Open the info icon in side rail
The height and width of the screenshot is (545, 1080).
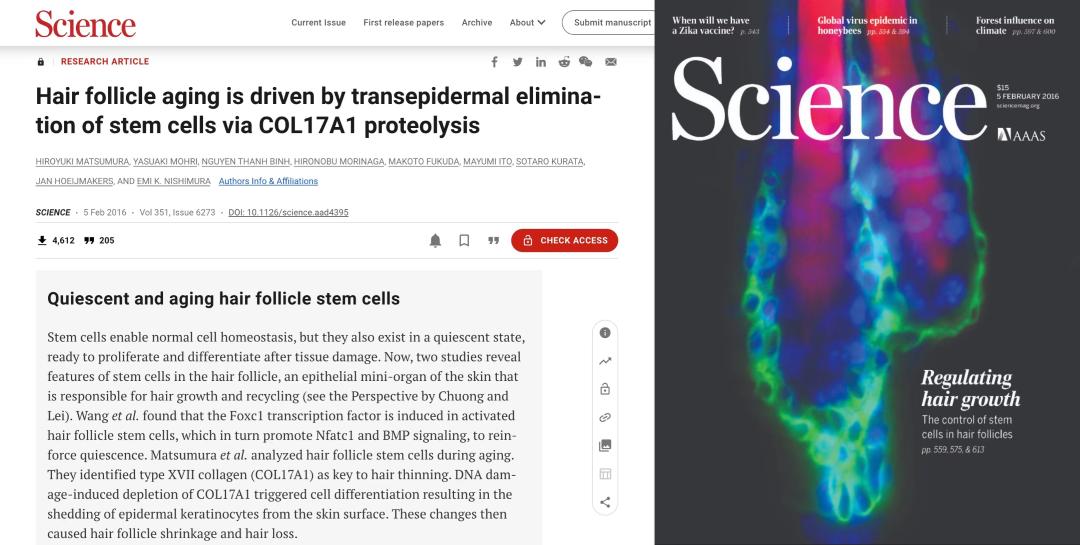point(605,333)
